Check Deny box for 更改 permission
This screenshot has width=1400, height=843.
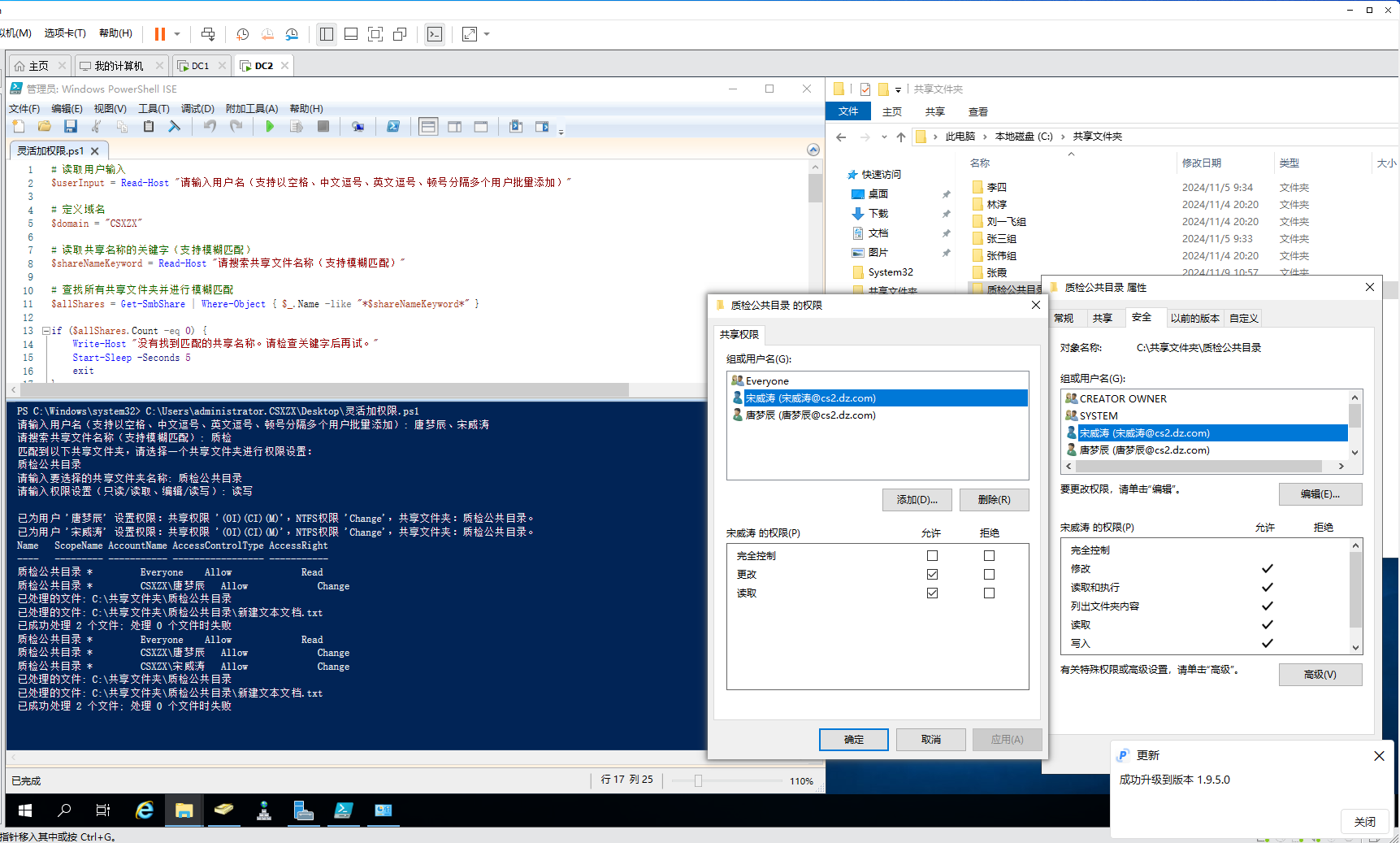[989, 575]
